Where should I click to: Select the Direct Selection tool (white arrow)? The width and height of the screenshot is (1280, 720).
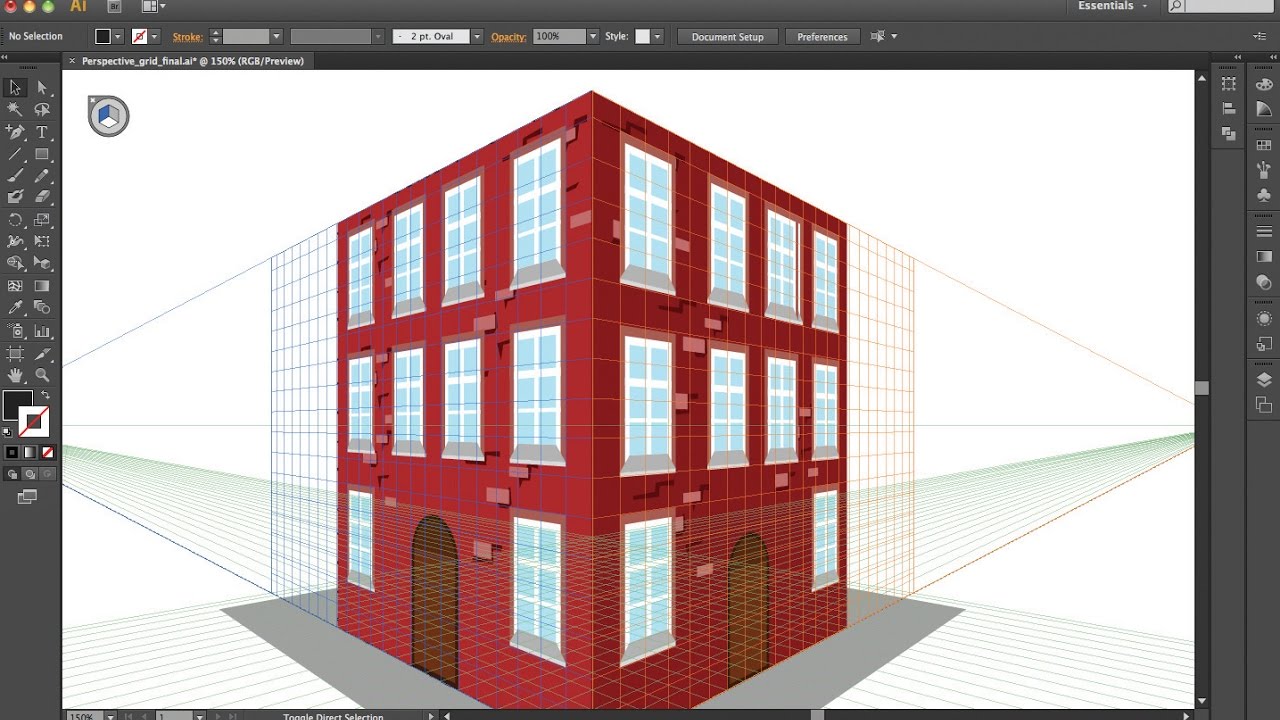click(42, 88)
